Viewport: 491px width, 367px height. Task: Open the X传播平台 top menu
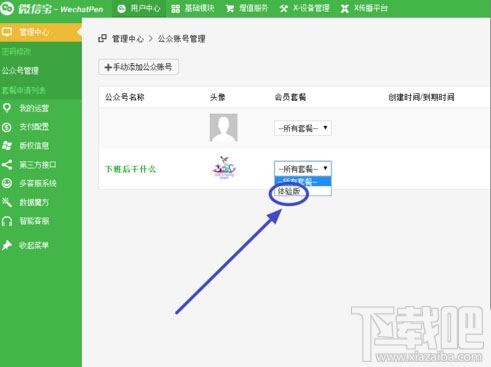coord(364,9)
